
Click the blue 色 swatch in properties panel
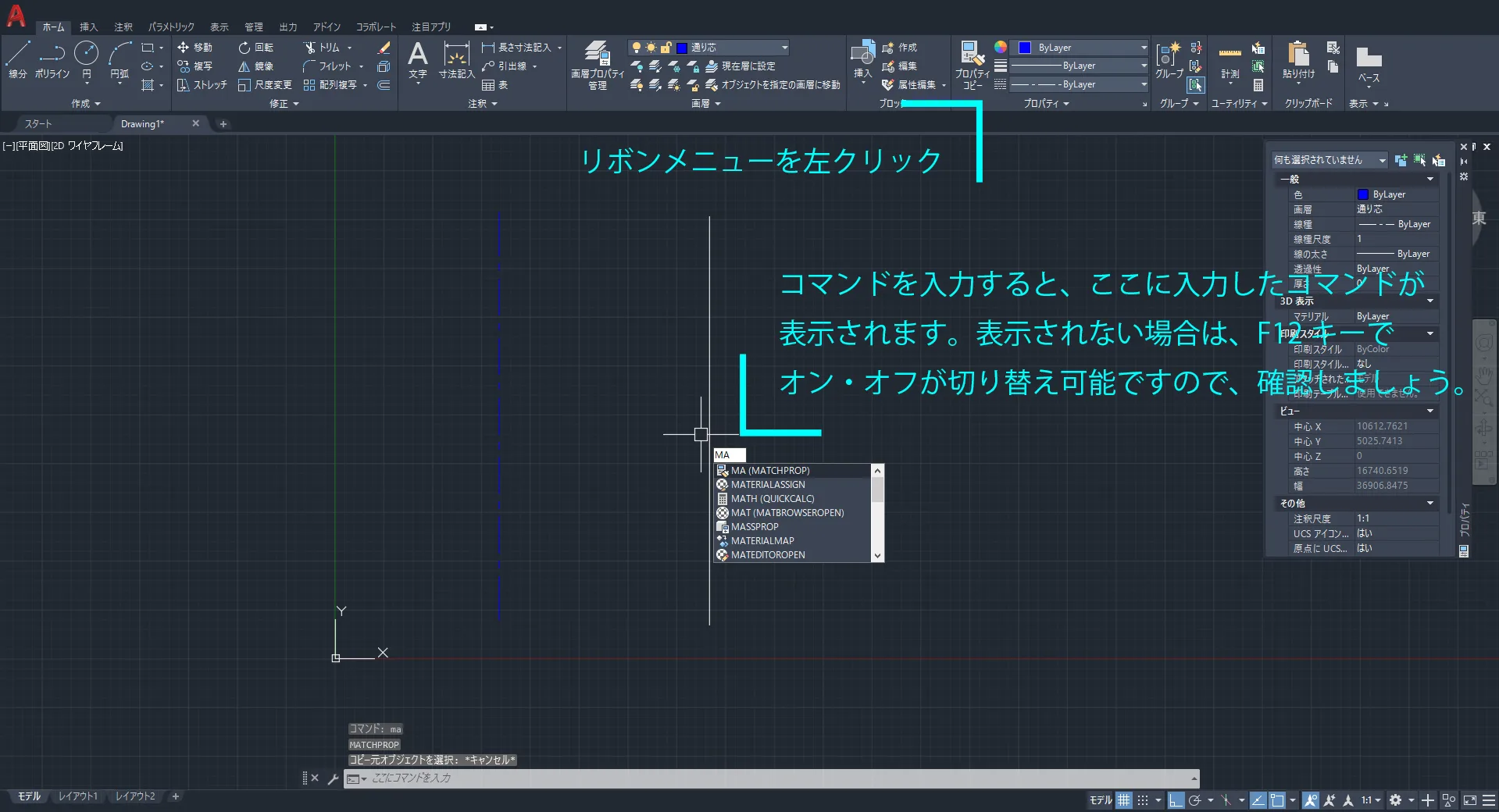(1363, 194)
